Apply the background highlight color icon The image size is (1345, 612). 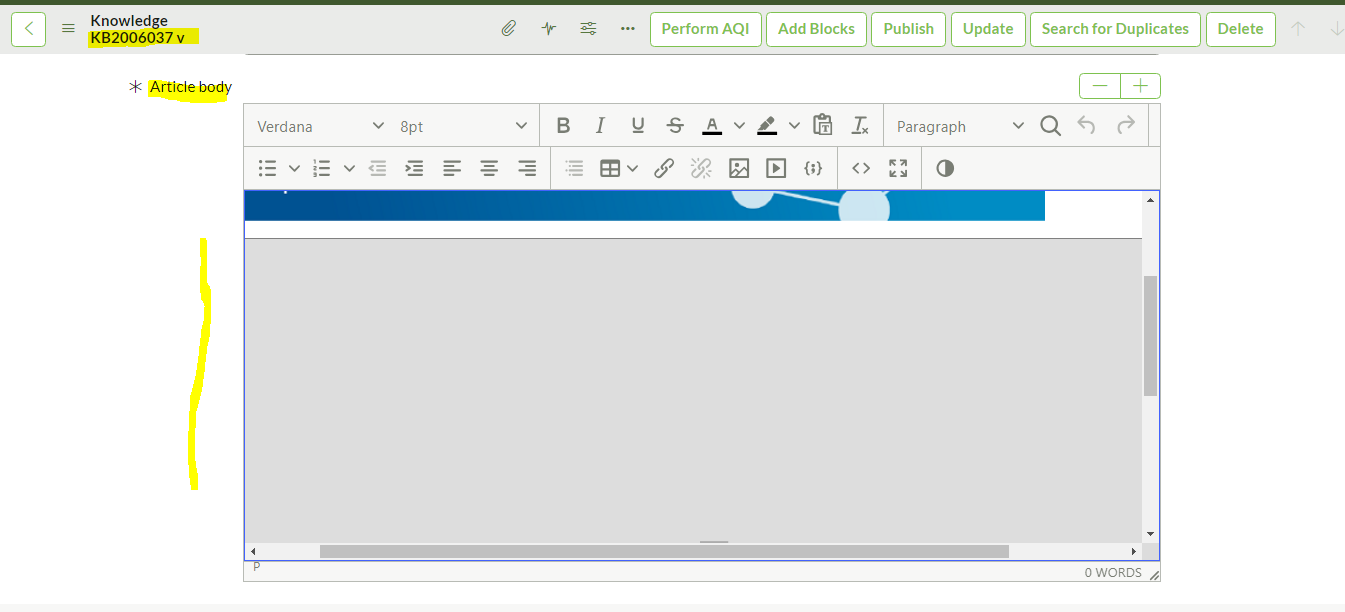click(x=767, y=126)
